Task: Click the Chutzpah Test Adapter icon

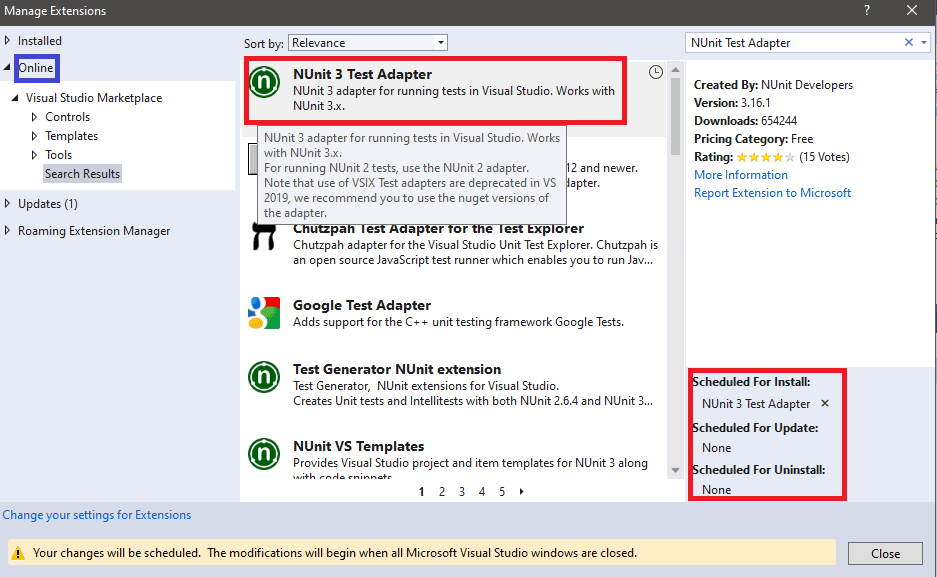Action: point(263,237)
